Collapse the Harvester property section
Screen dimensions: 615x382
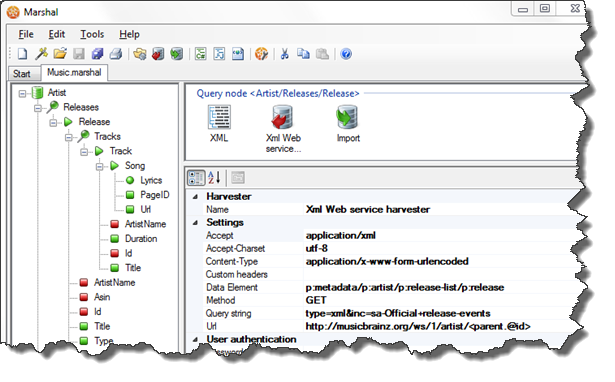[195, 196]
